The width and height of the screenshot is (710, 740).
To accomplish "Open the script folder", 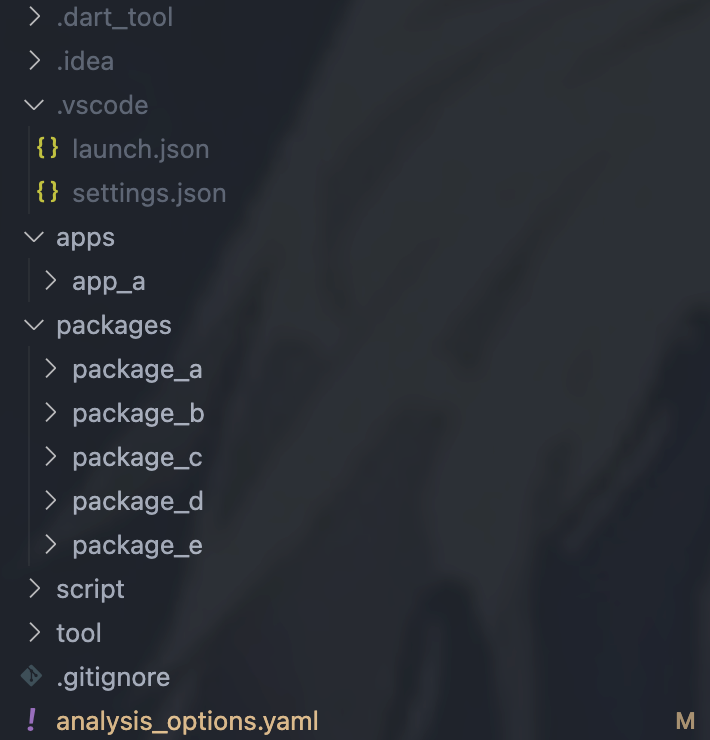I will (90, 589).
